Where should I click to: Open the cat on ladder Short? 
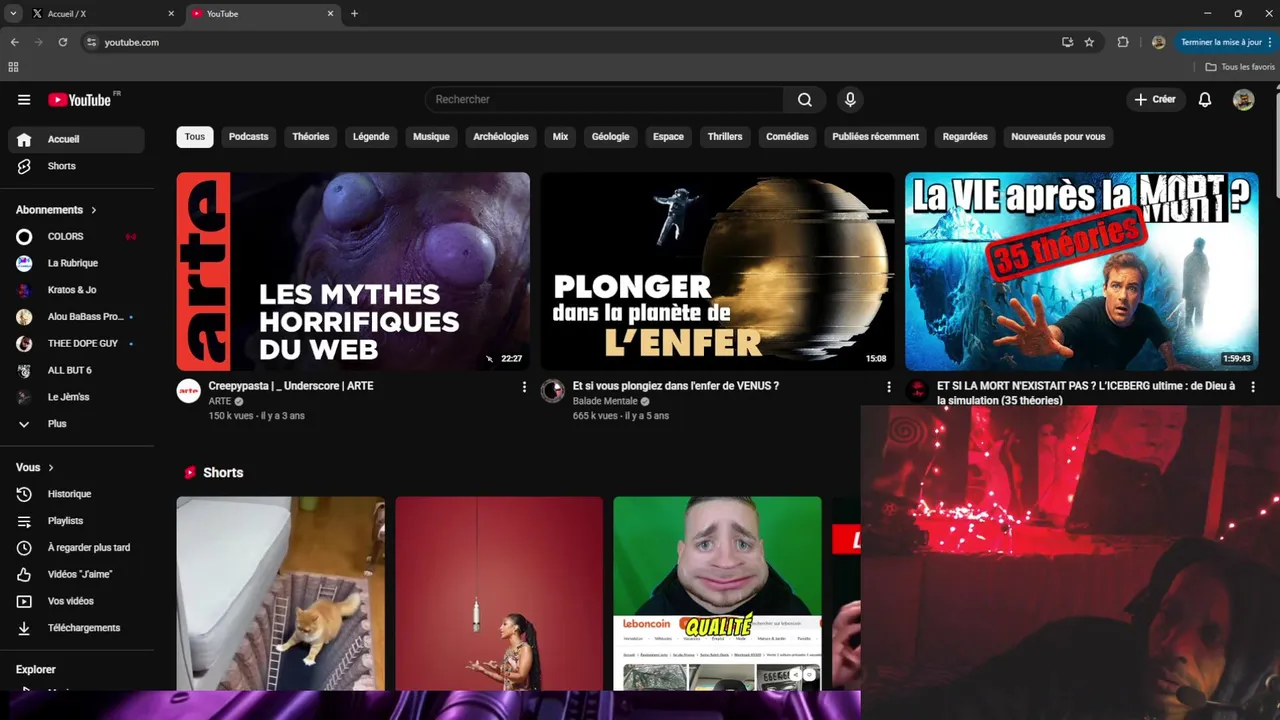click(x=281, y=594)
